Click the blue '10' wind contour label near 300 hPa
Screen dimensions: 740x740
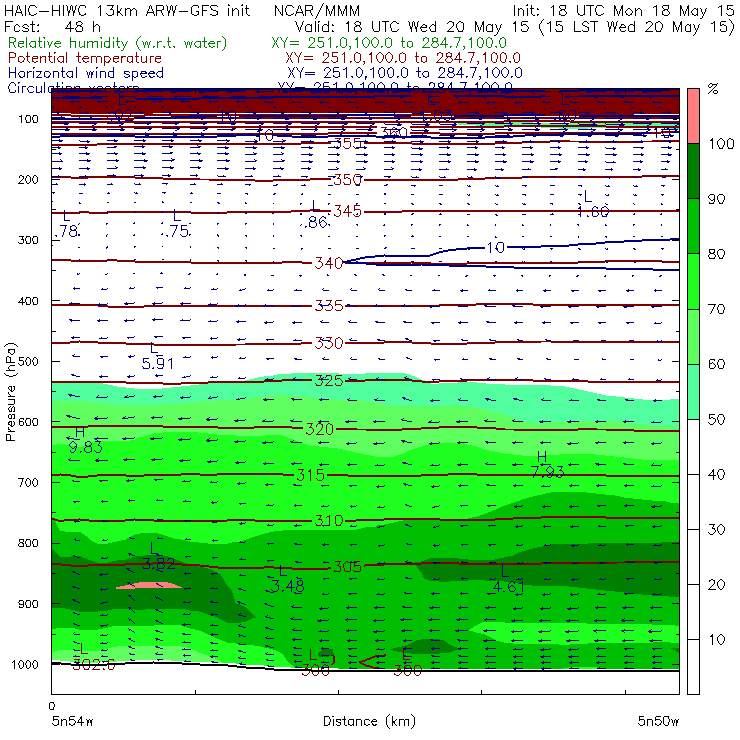pyautogui.click(x=496, y=247)
